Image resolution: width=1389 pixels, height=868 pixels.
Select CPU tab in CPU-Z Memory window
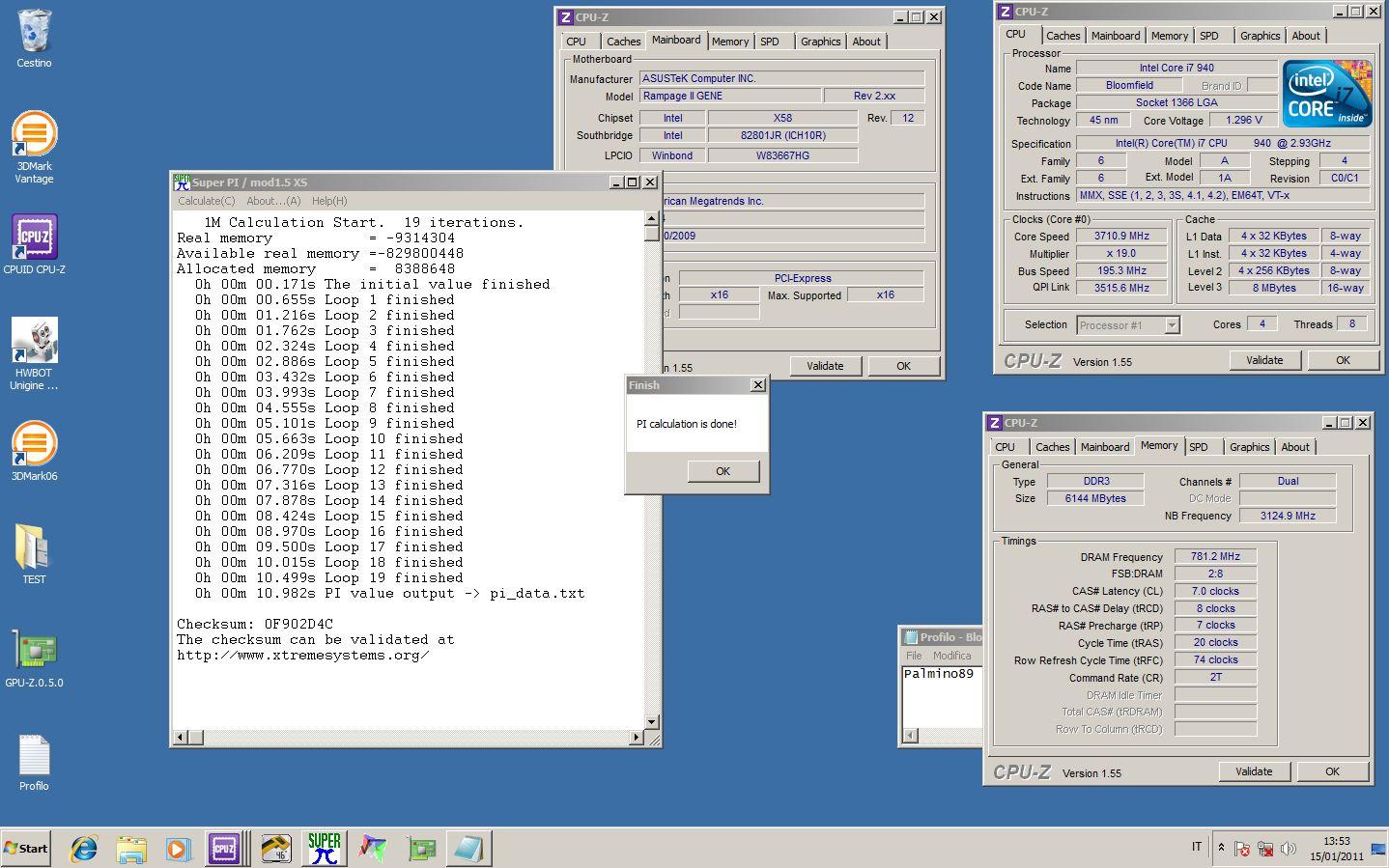[1006, 447]
